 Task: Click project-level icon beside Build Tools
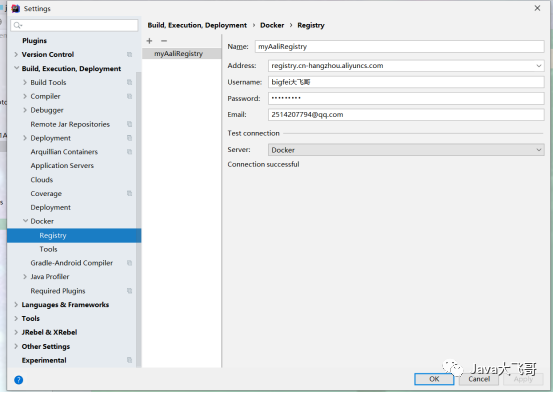[129, 82]
